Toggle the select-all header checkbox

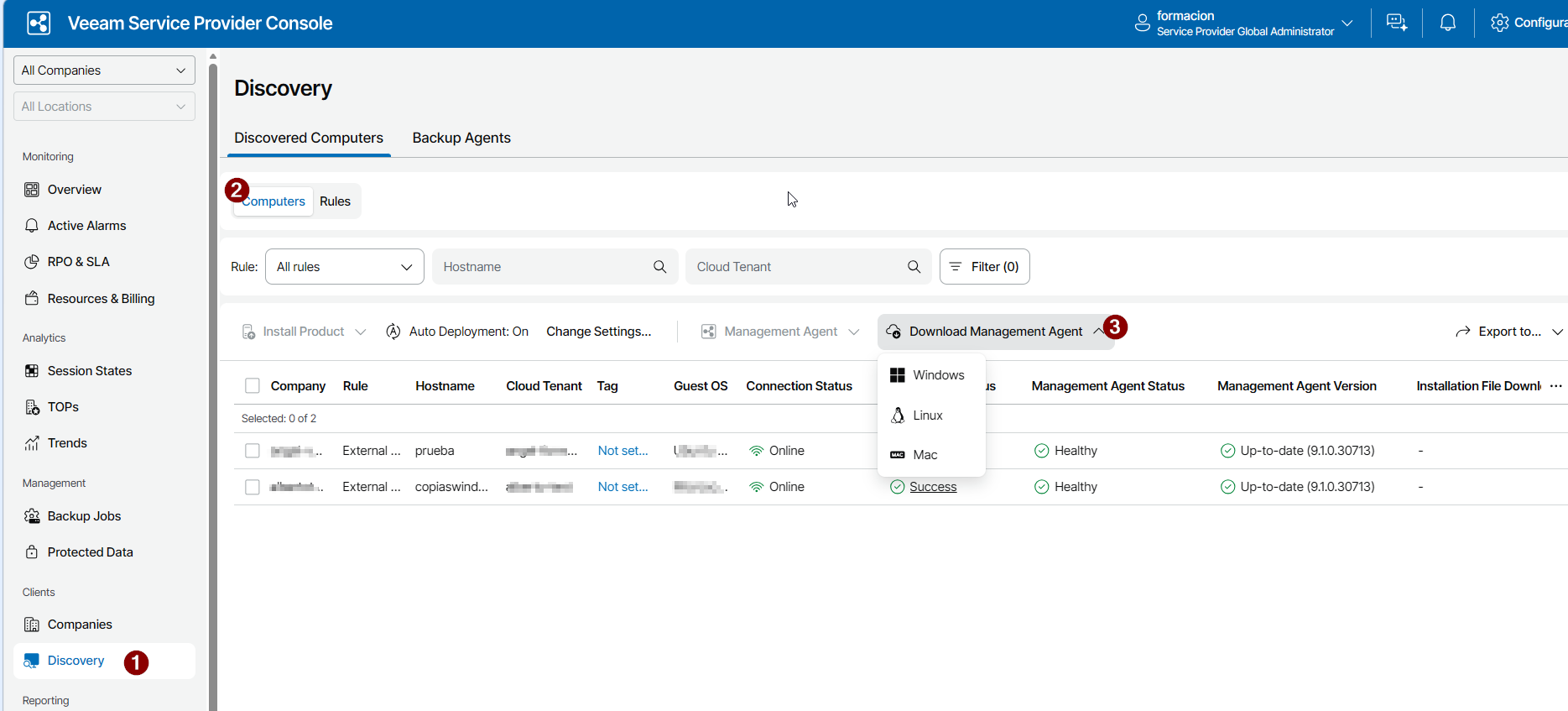click(x=253, y=386)
